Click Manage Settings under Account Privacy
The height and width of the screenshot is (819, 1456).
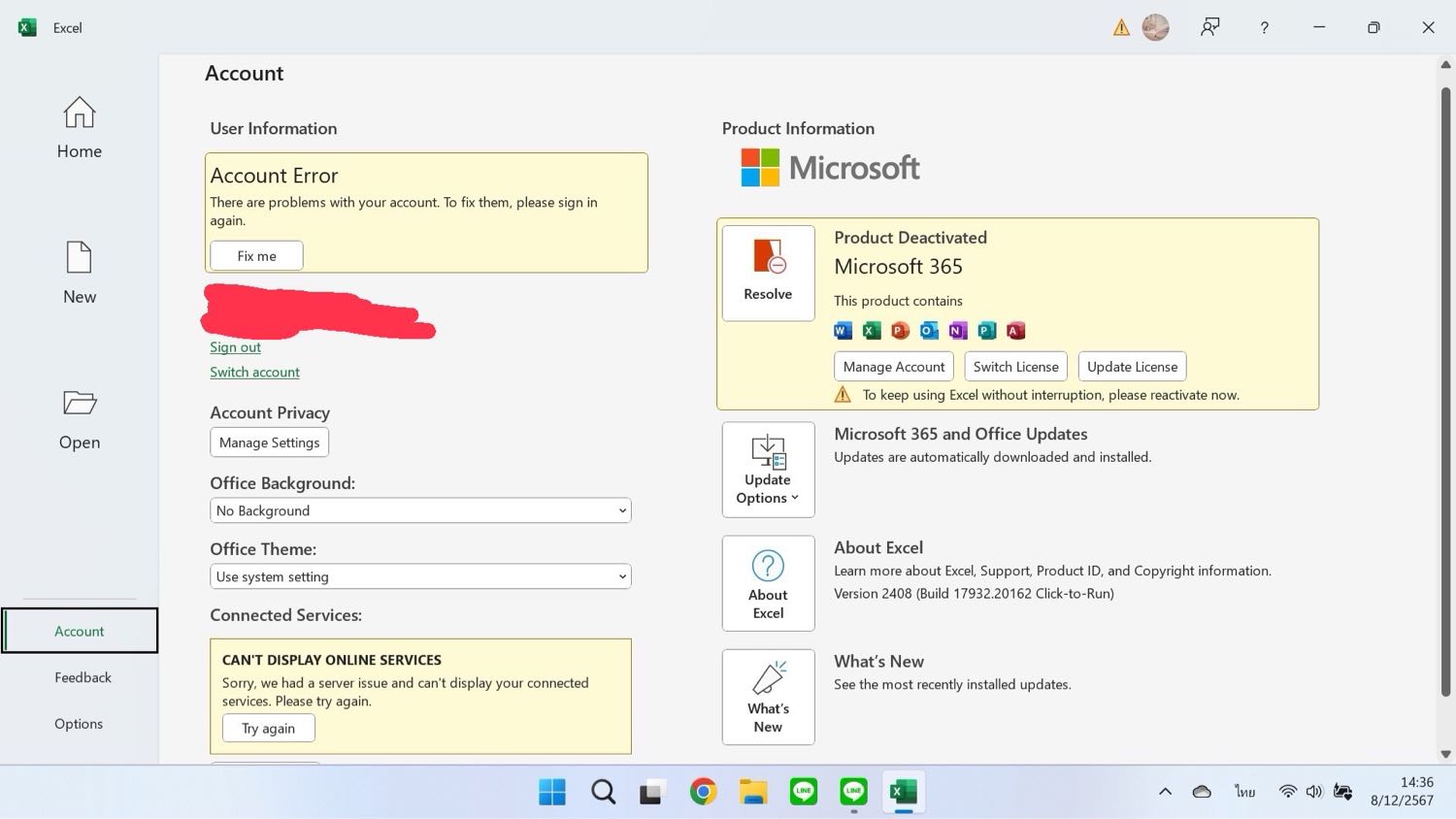click(x=269, y=442)
